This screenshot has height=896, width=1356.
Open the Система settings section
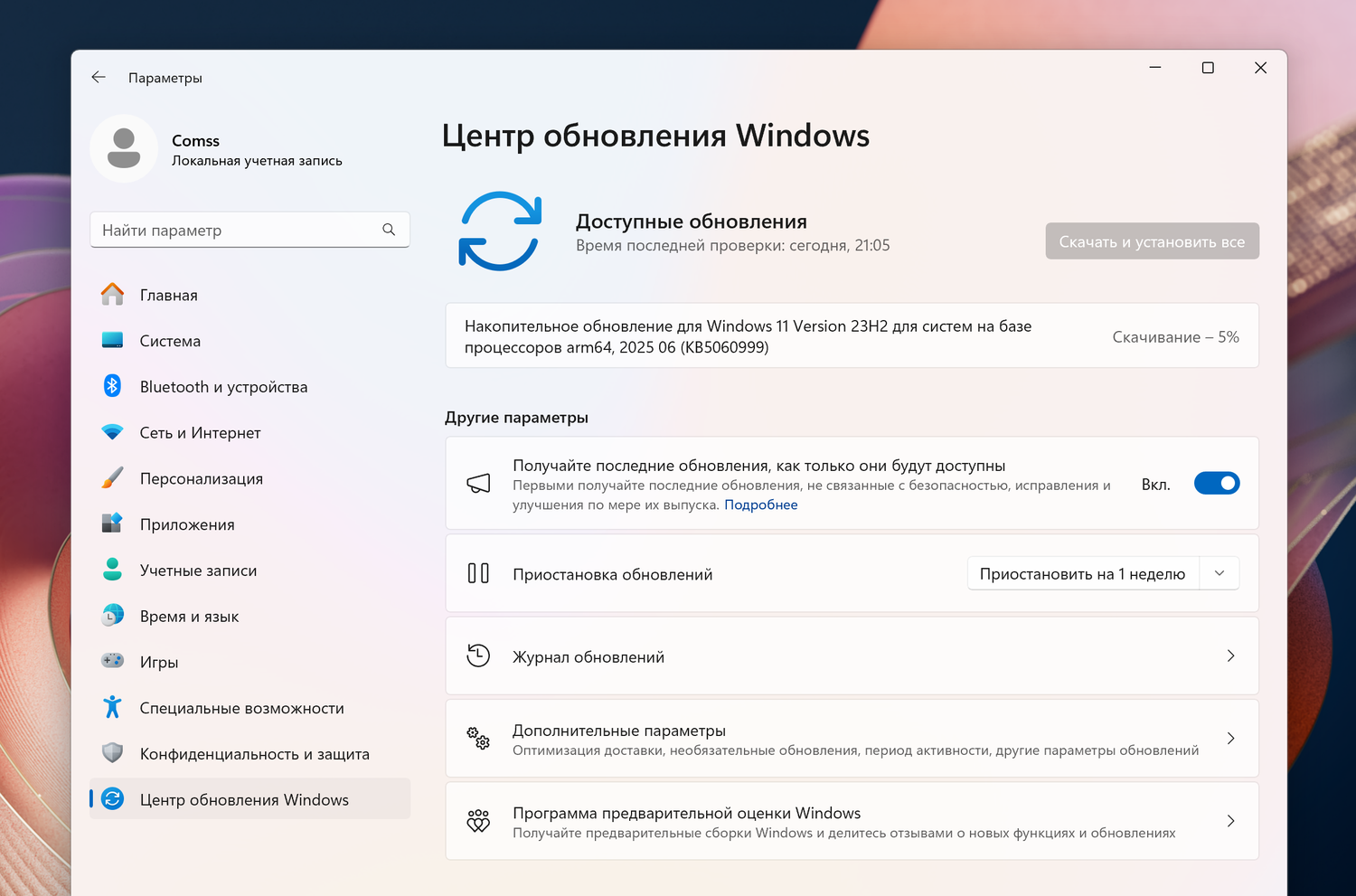[x=250, y=341]
